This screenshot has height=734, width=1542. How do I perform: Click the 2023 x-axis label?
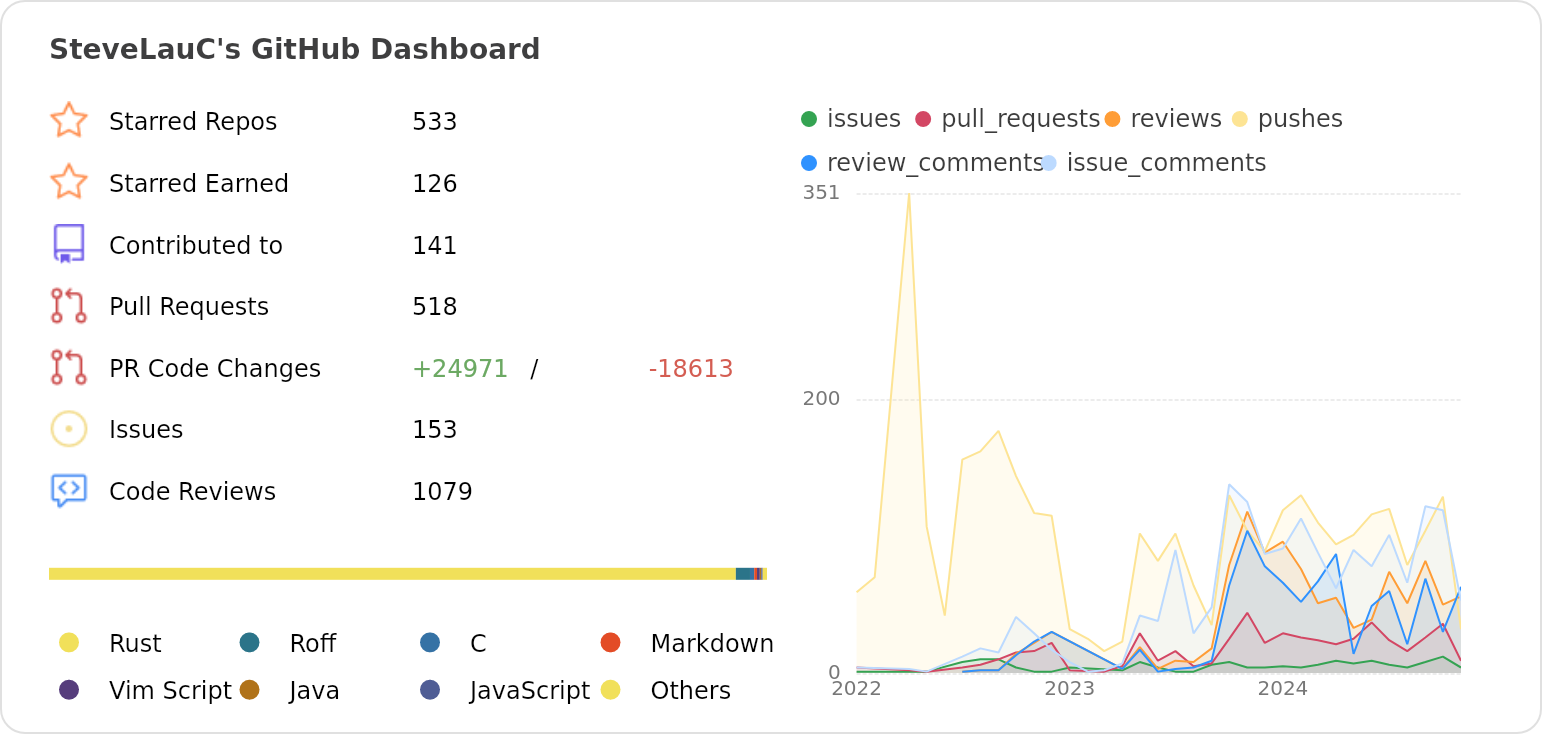[1070, 688]
